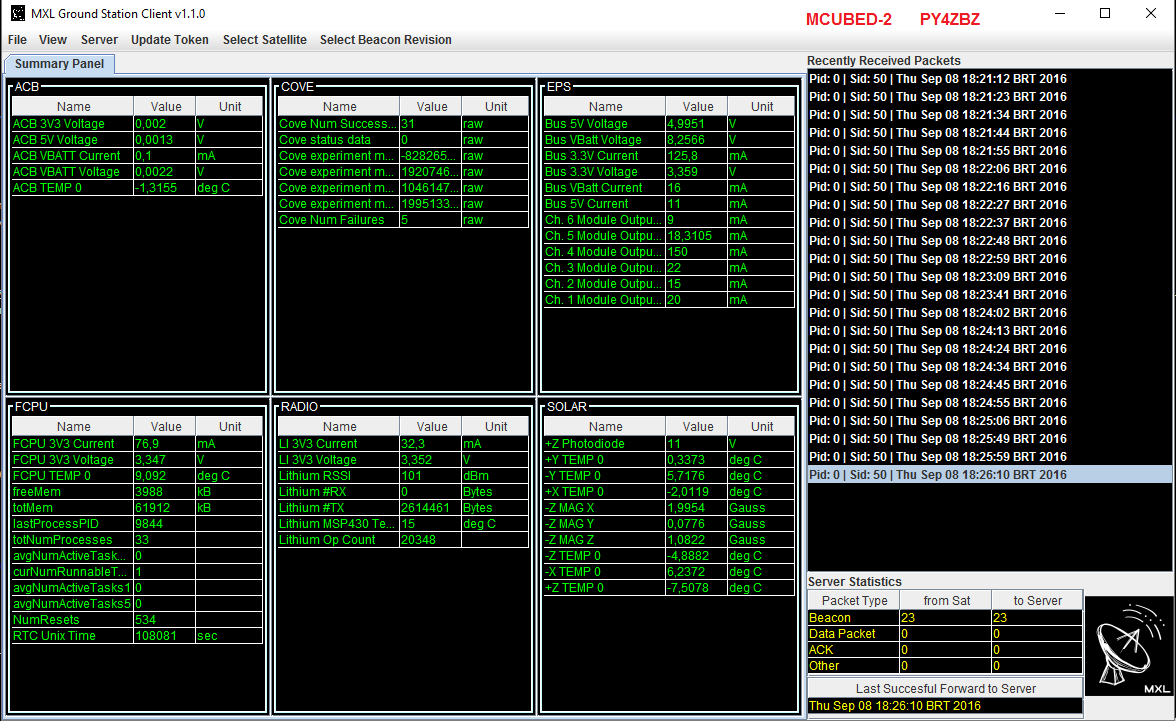Select the packet received at 18:23:41
This screenshot has height=721, width=1176.
coord(937,295)
